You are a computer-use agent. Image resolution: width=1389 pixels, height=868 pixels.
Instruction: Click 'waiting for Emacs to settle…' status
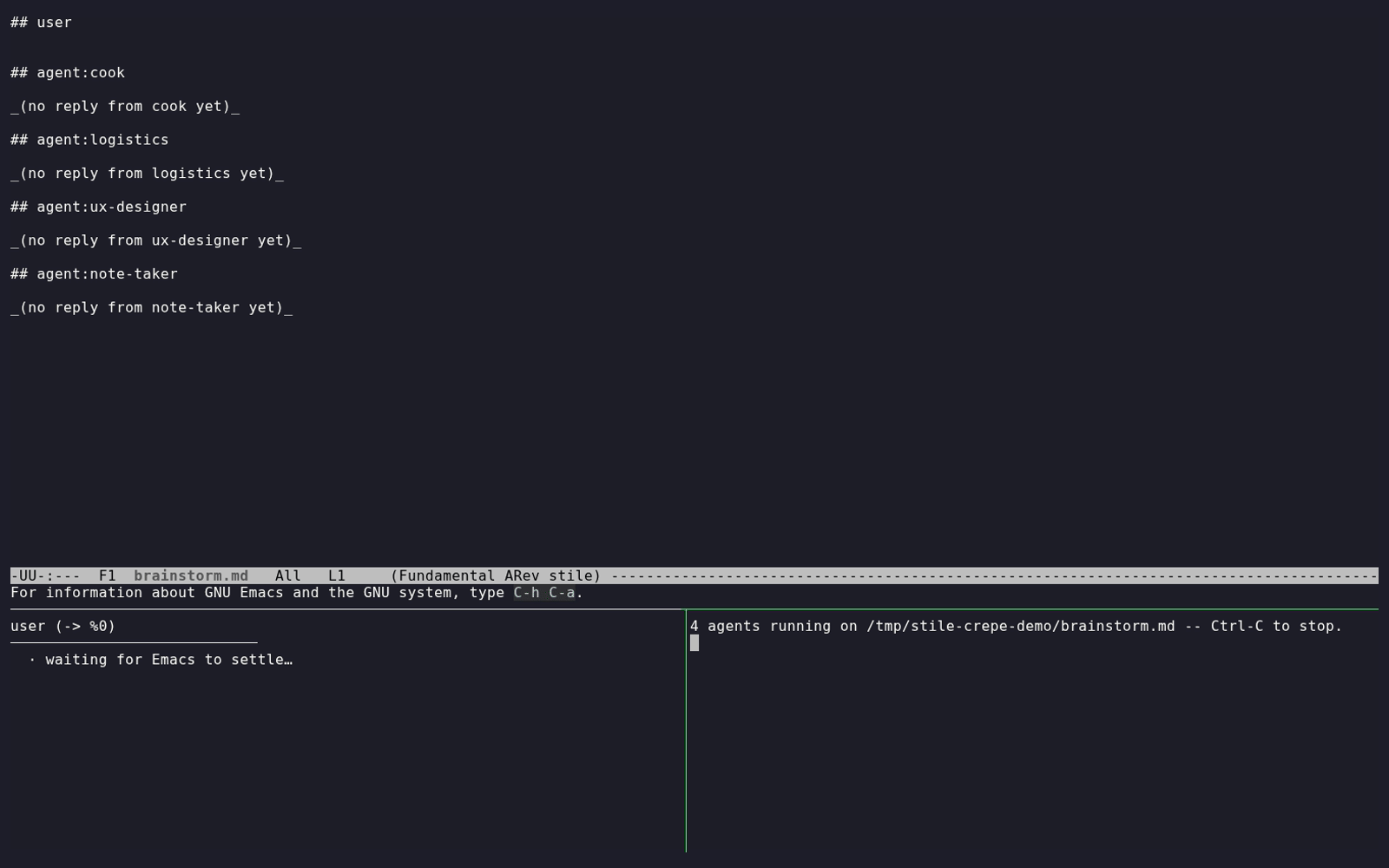tap(168, 660)
